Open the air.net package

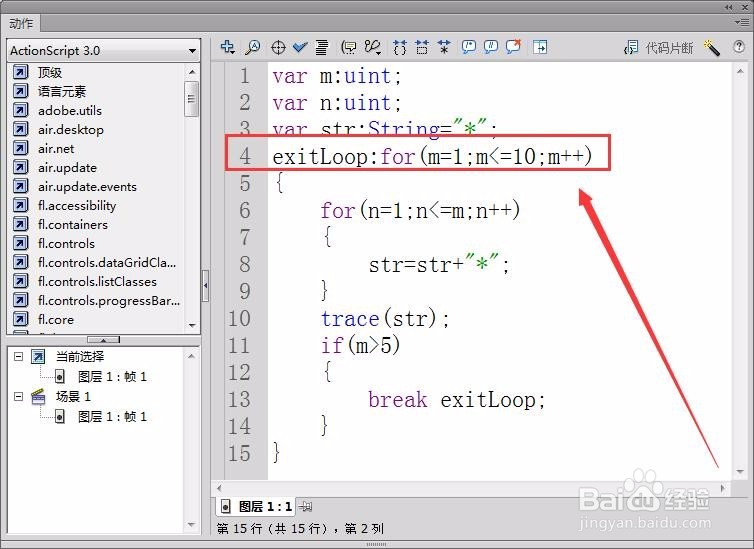56,149
